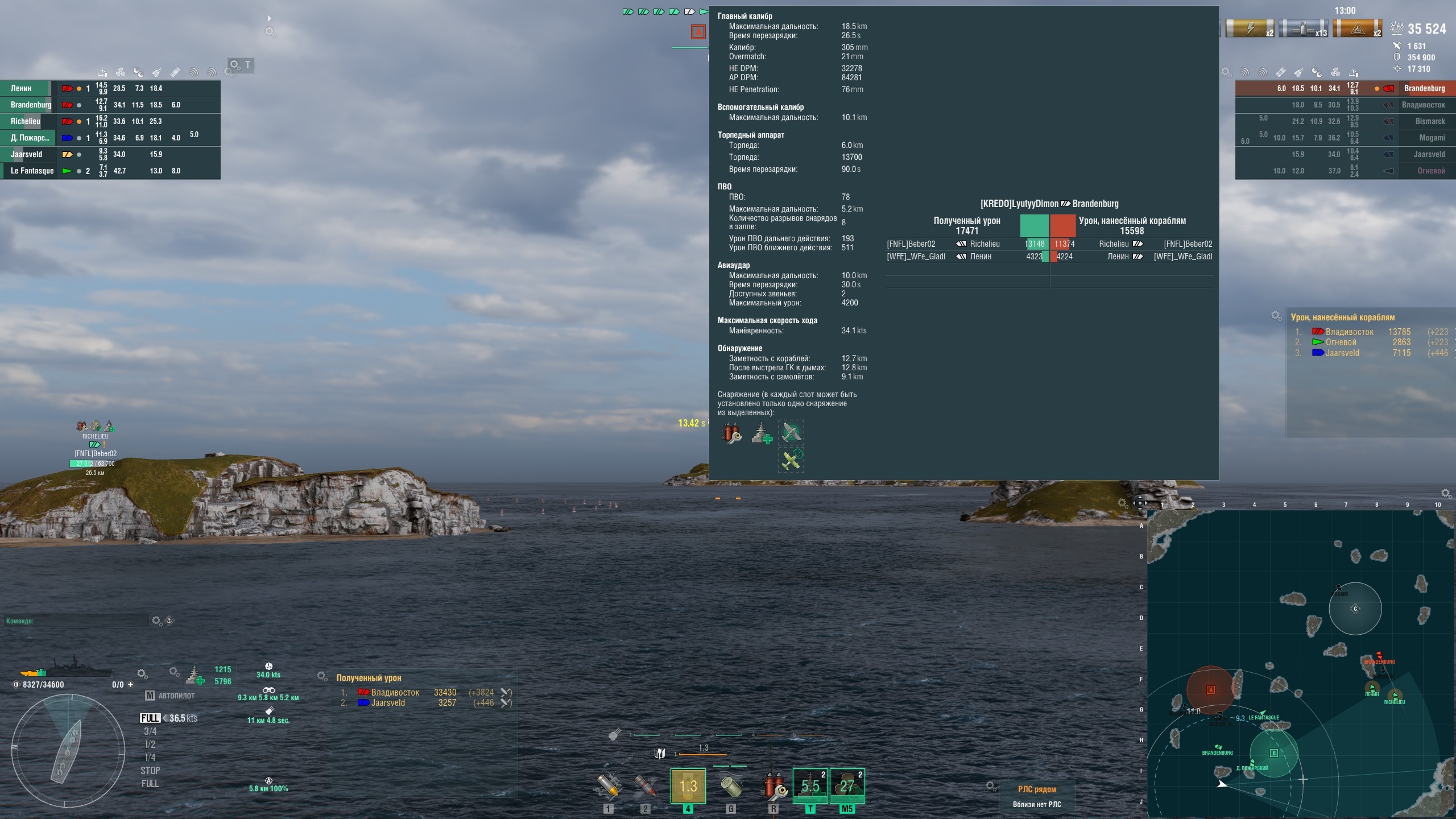Click the bomb hit ribbon x13
This screenshot has width=1456, height=819.
click(x=1303, y=28)
